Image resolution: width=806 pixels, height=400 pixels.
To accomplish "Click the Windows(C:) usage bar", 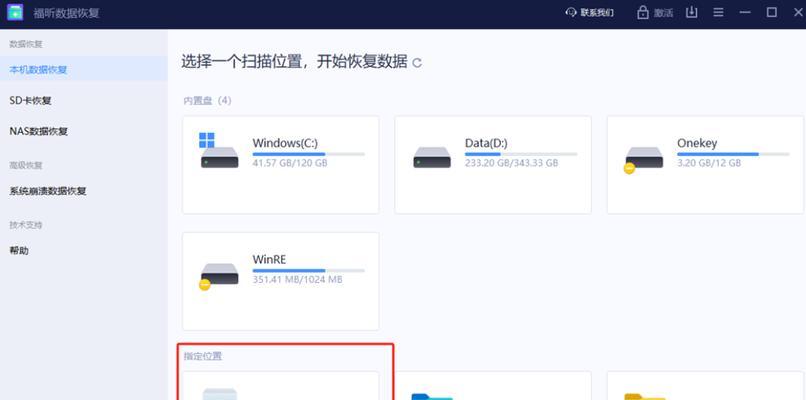I will click(x=308, y=154).
